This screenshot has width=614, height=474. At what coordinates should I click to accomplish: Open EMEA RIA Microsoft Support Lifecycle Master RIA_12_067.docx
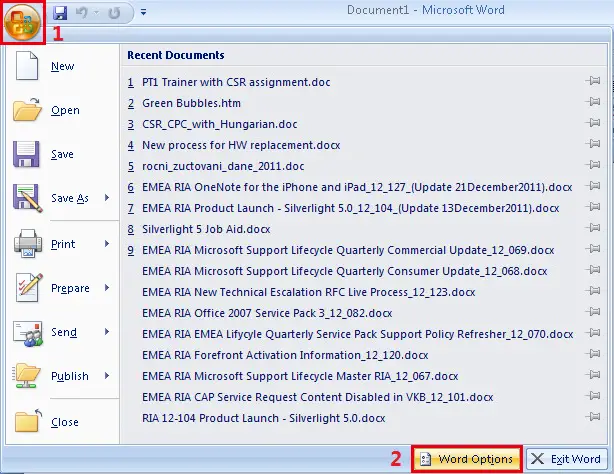click(x=300, y=376)
